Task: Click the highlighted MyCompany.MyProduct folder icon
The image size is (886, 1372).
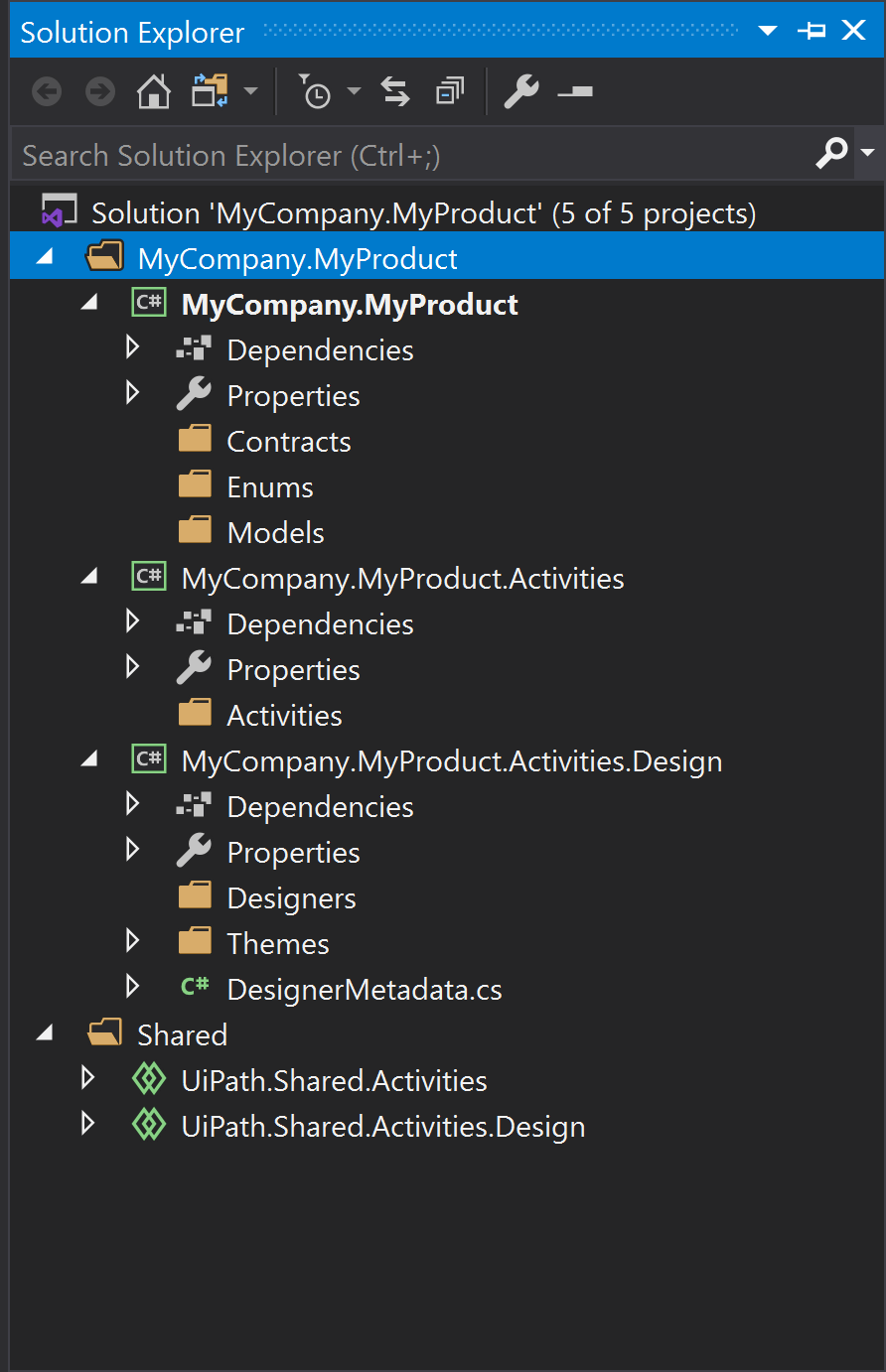Action: [104, 258]
